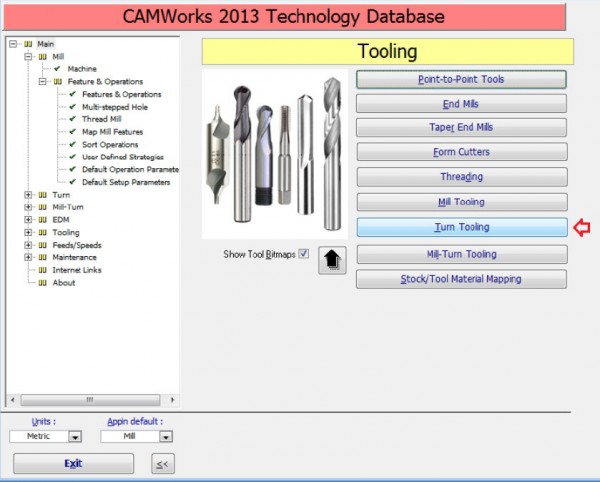Open Taper End Mills

point(461,127)
